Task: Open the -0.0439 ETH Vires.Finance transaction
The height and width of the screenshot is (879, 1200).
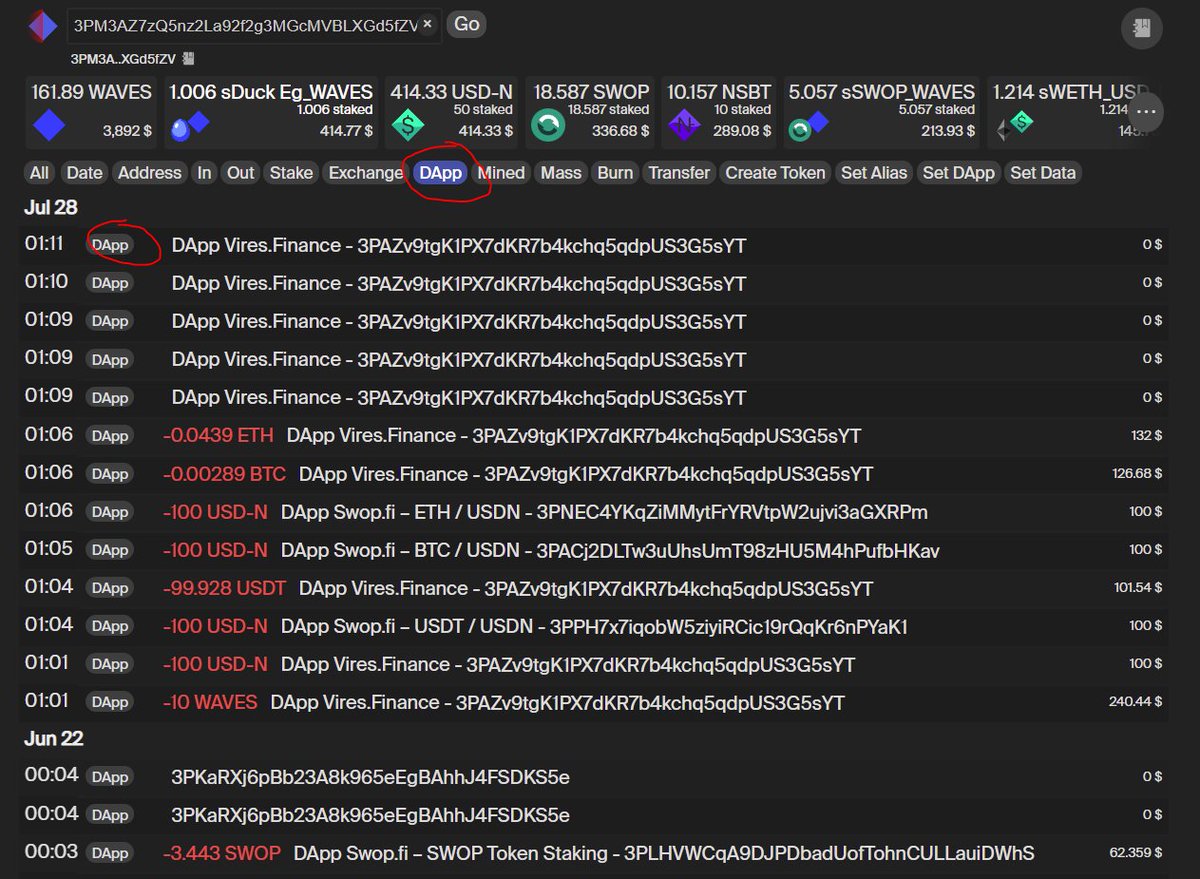Action: pyautogui.click(x=573, y=436)
